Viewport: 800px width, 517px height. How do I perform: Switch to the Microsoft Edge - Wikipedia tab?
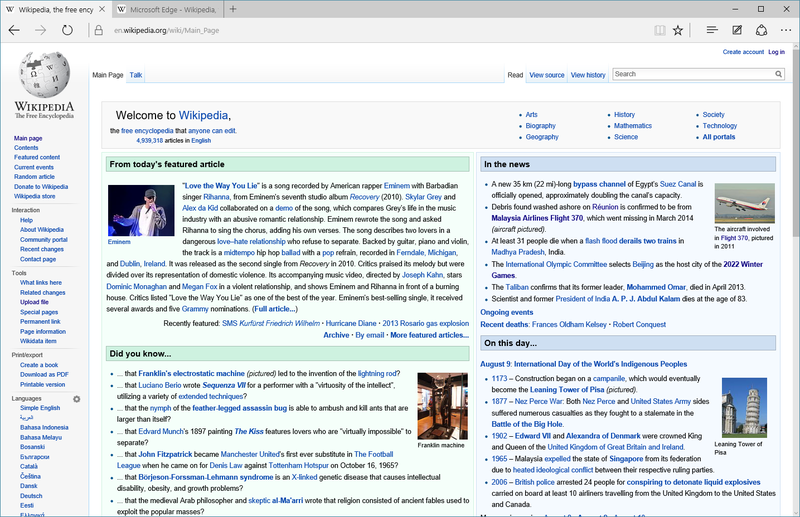pyautogui.click(x=167, y=9)
